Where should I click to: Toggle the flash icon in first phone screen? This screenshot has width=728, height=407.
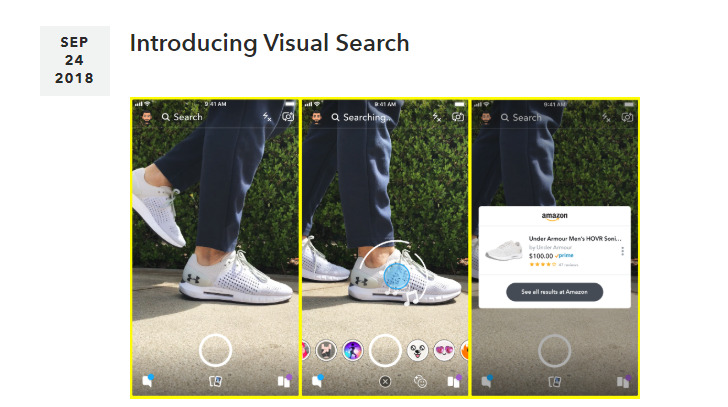point(267,117)
